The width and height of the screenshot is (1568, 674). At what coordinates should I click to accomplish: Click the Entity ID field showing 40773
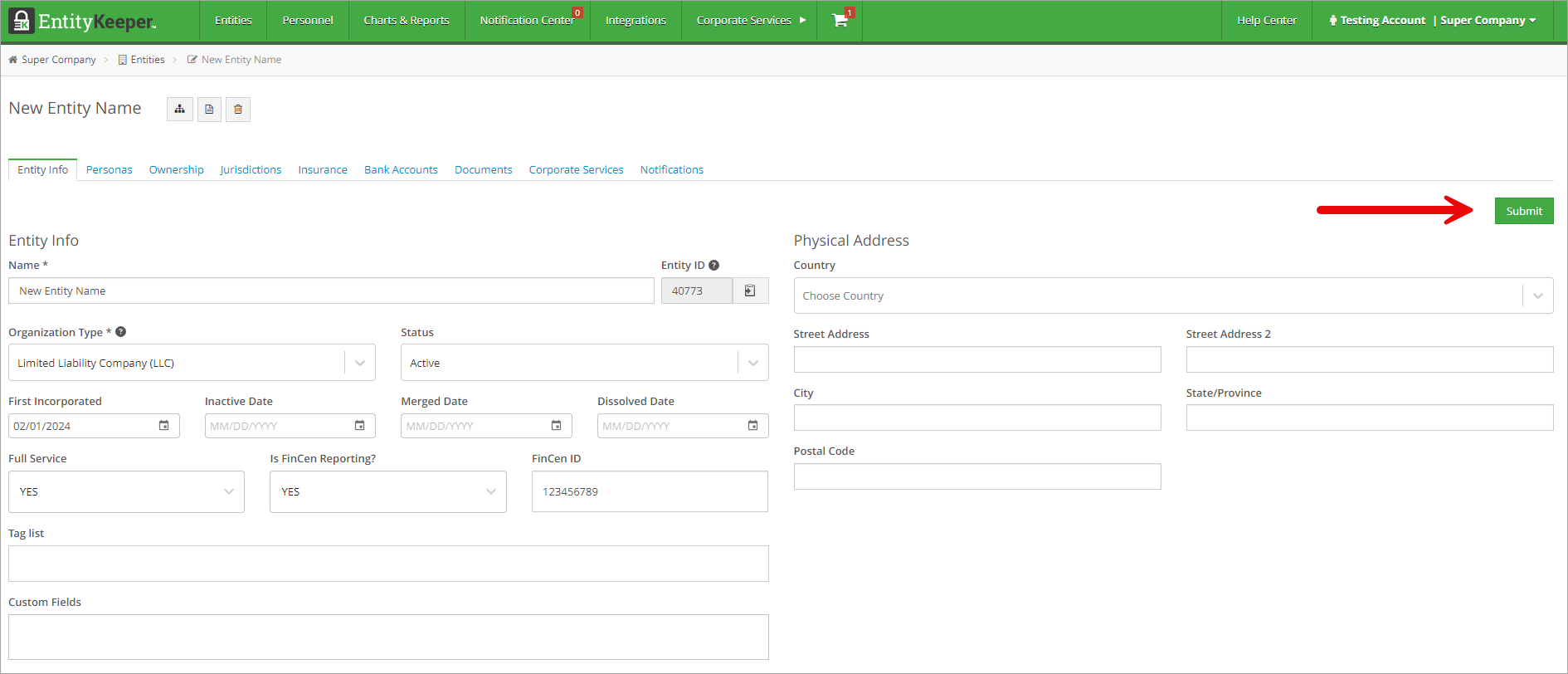click(x=697, y=291)
